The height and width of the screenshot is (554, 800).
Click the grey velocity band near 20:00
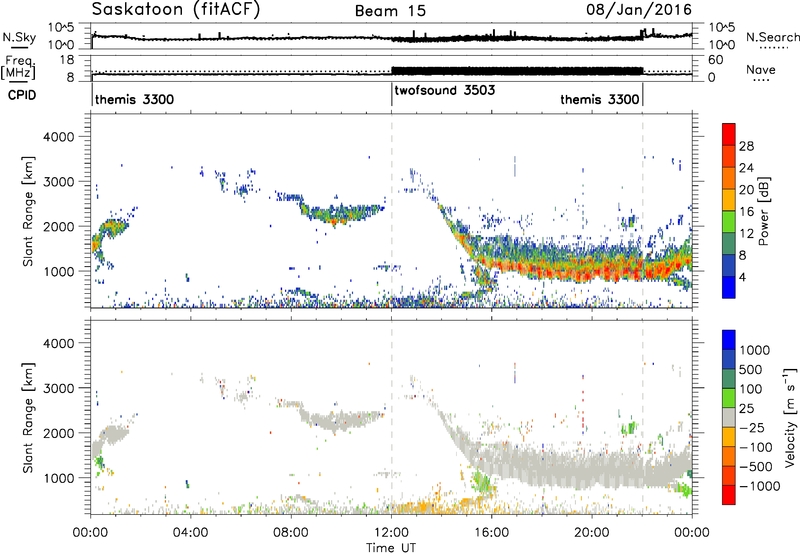click(x=592, y=468)
